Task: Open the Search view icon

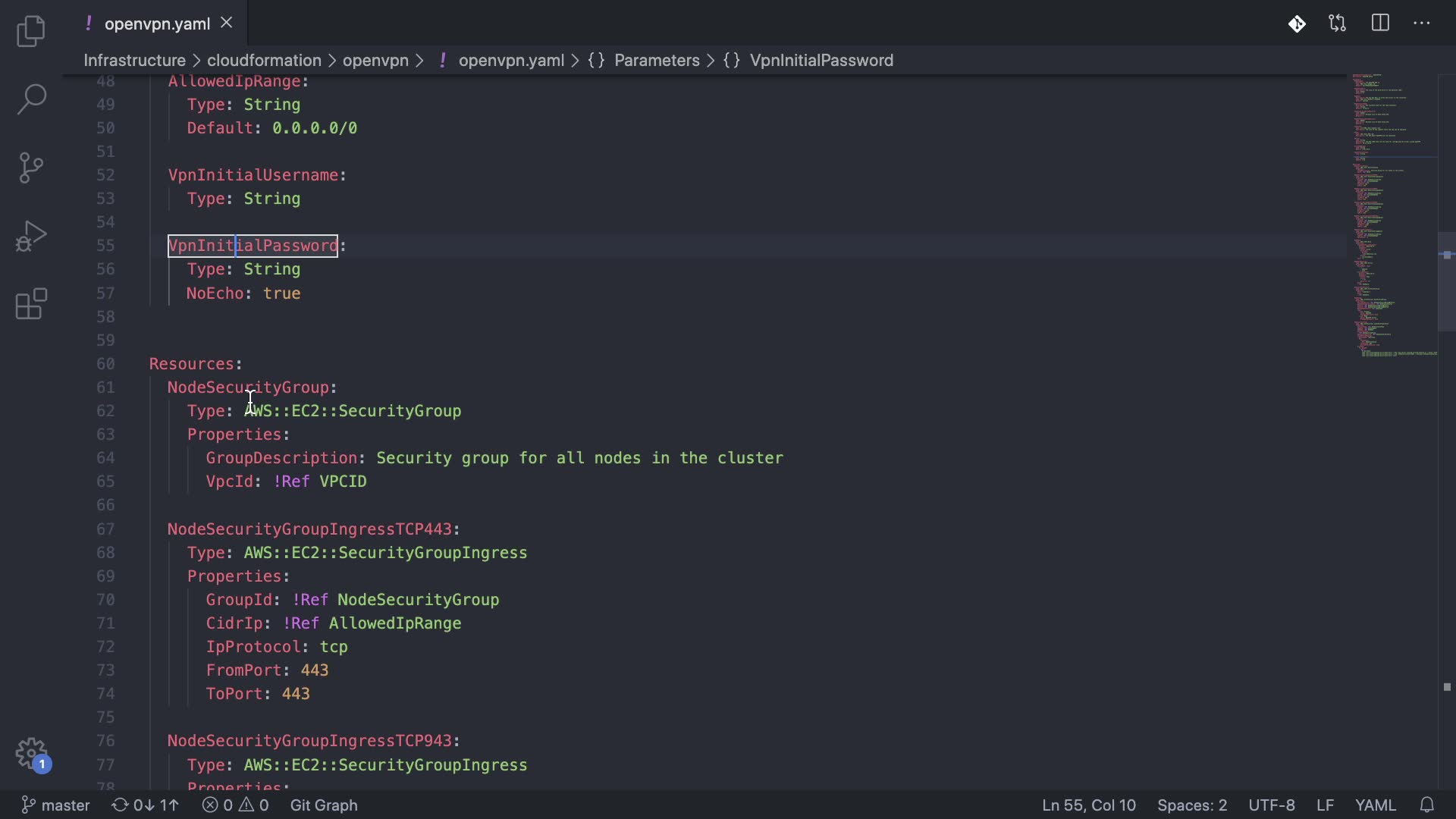Action: [x=31, y=99]
